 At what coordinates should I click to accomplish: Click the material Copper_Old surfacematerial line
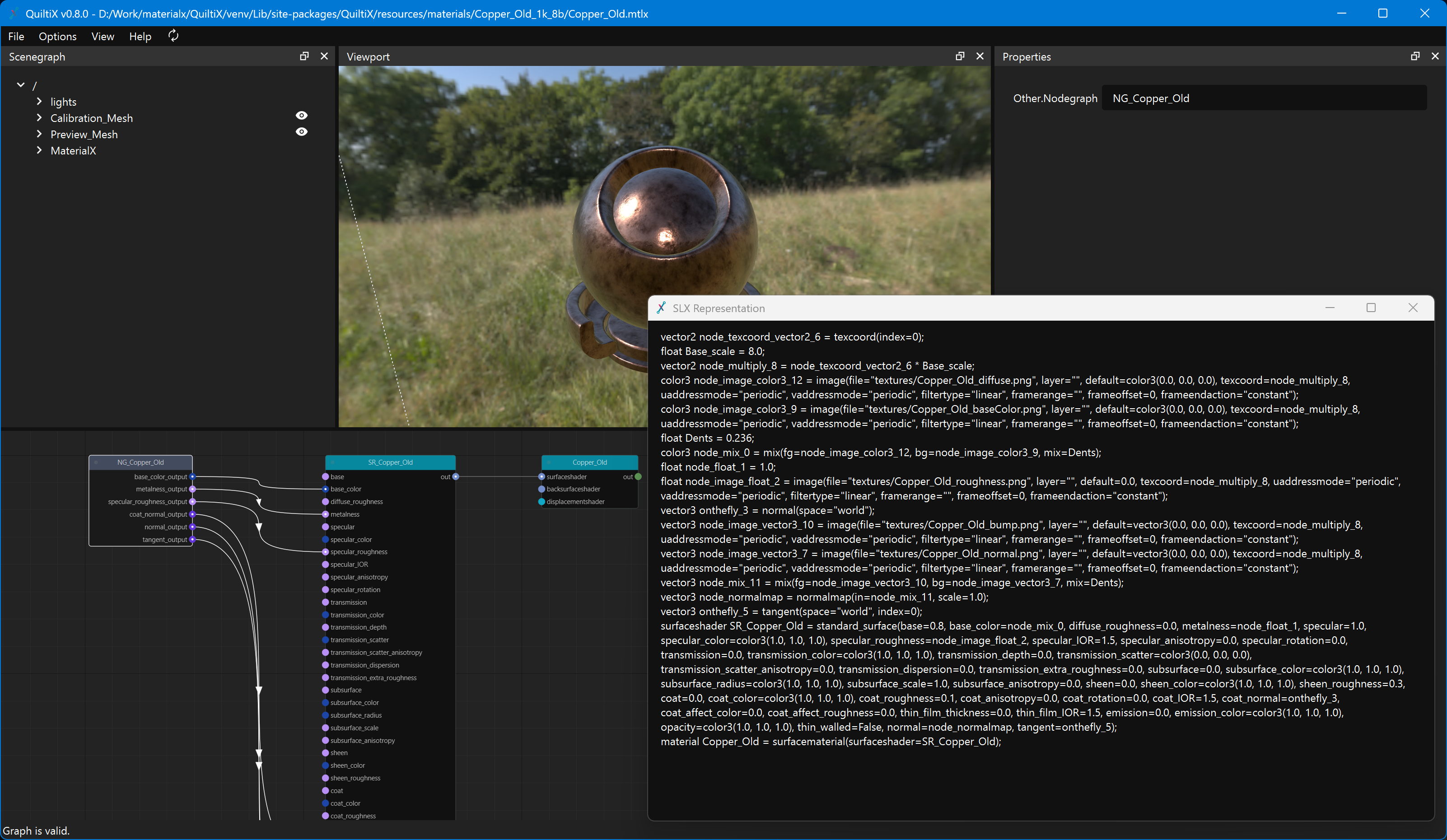pos(831,742)
